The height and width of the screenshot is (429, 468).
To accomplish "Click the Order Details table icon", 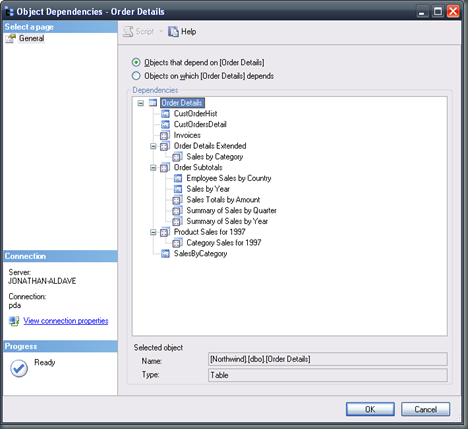I will 153,103.
